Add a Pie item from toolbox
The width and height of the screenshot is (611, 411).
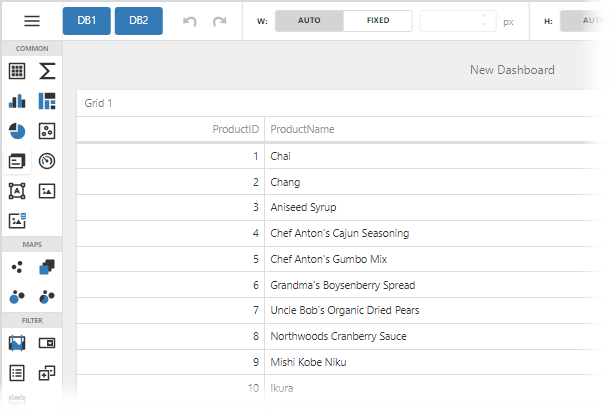click(x=17, y=131)
